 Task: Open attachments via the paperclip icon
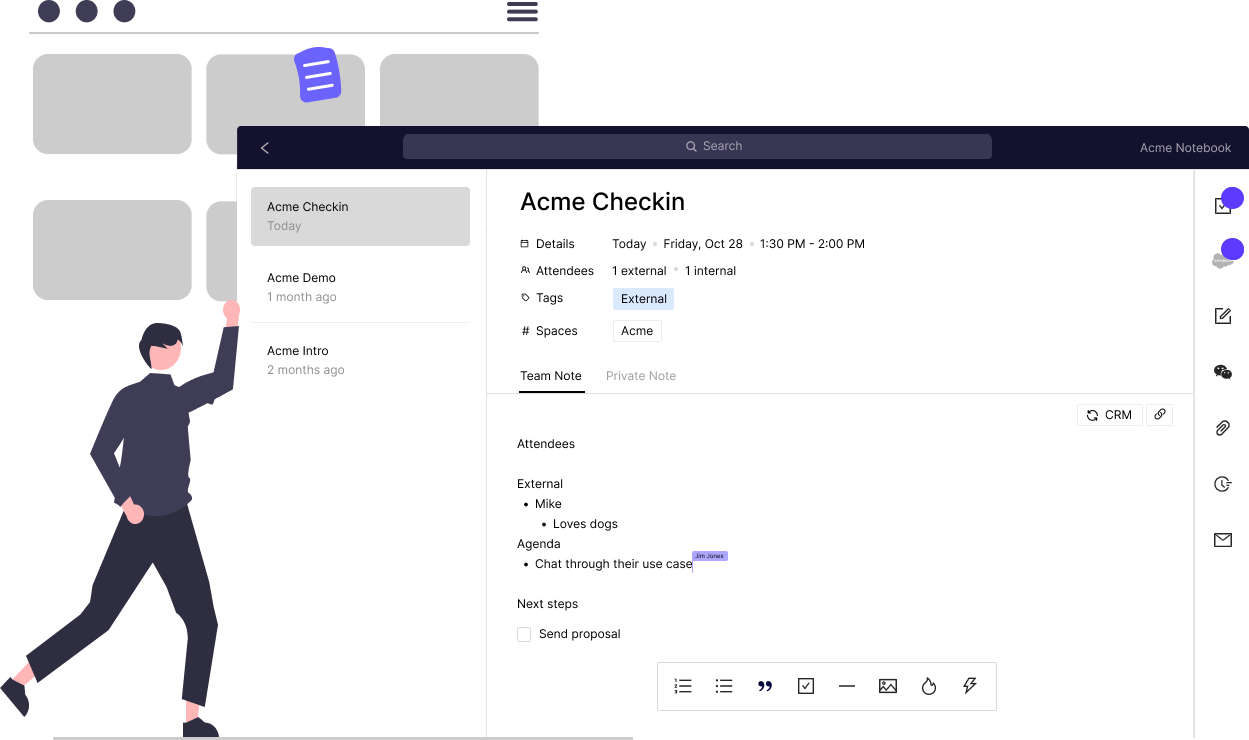point(1222,428)
